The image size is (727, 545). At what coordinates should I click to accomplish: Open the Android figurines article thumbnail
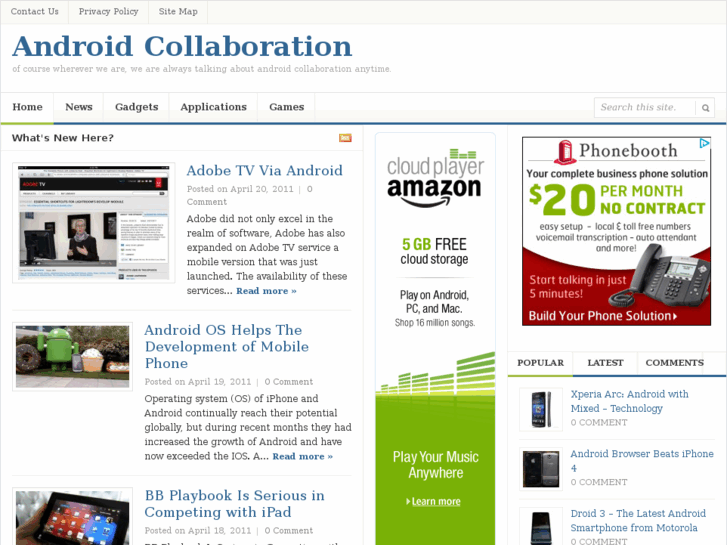click(x=72, y=356)
